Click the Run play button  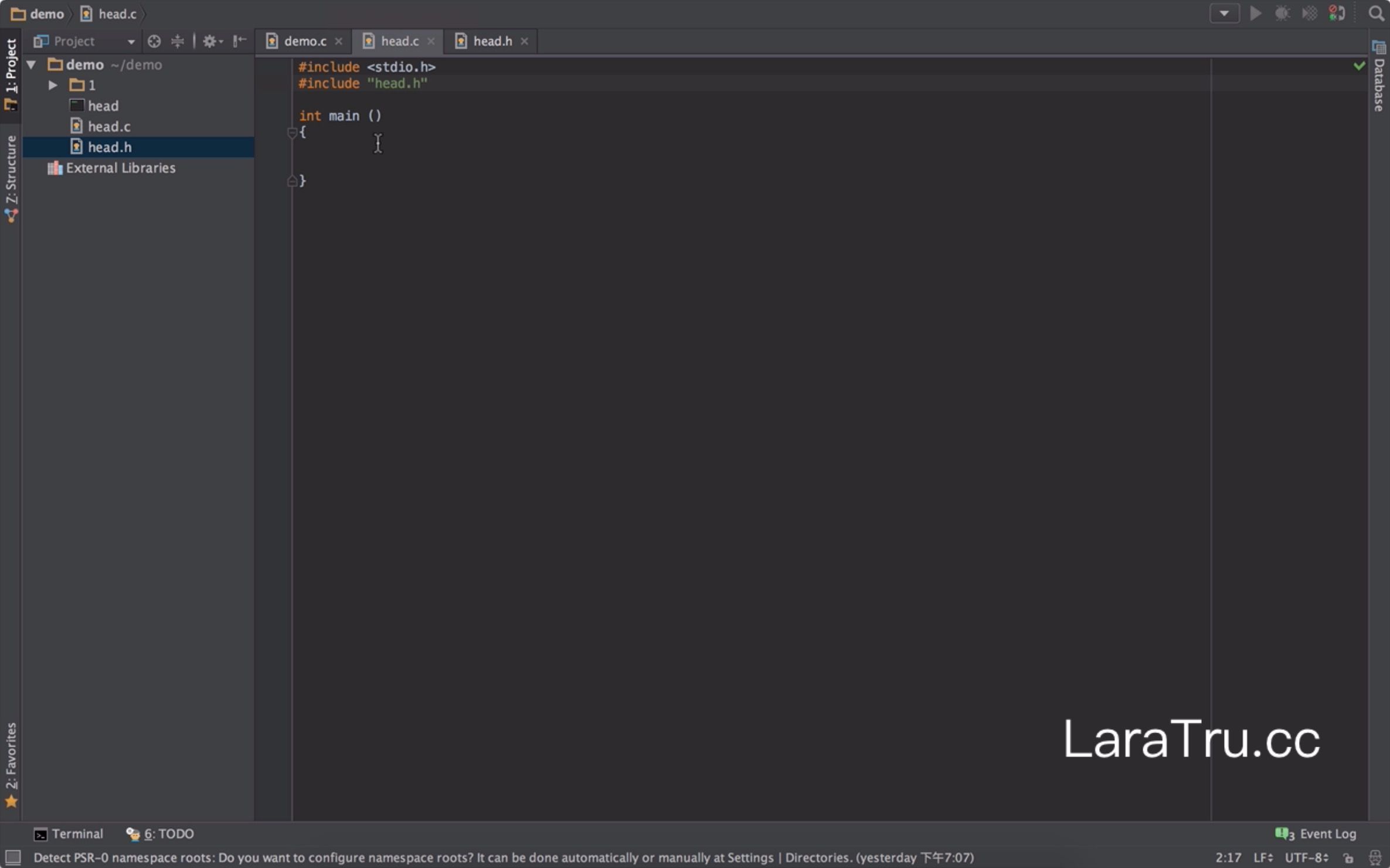tap(1255, 13)
